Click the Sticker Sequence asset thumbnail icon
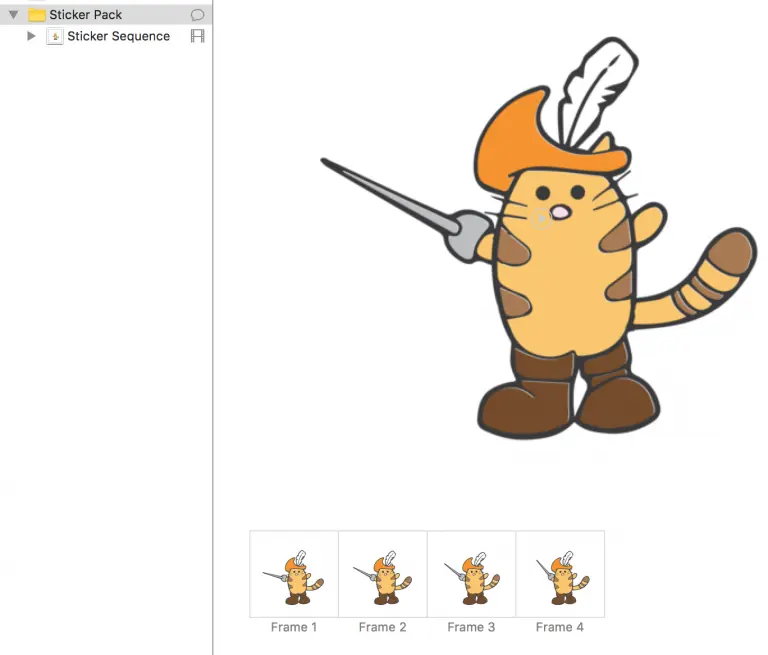This screenshot has width=768, height=655. (x=55, y=36)
